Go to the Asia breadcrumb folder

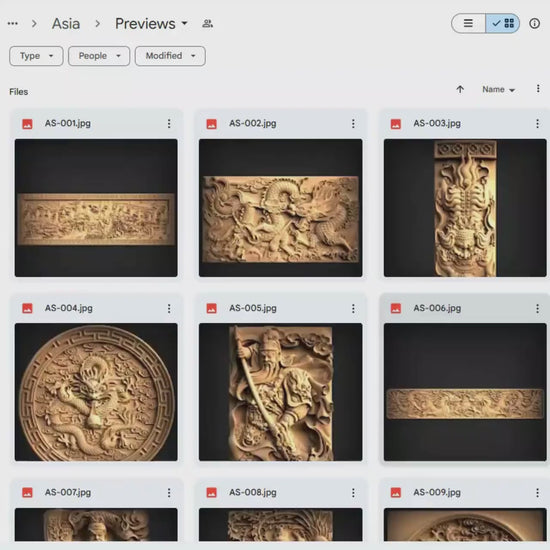pos(66,24)
